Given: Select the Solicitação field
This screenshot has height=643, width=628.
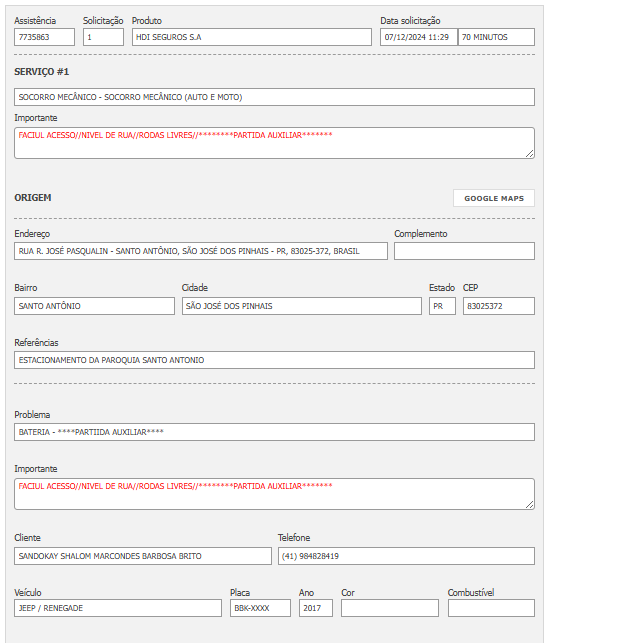Looking at the screenshot, I should (x=103, y=37).
